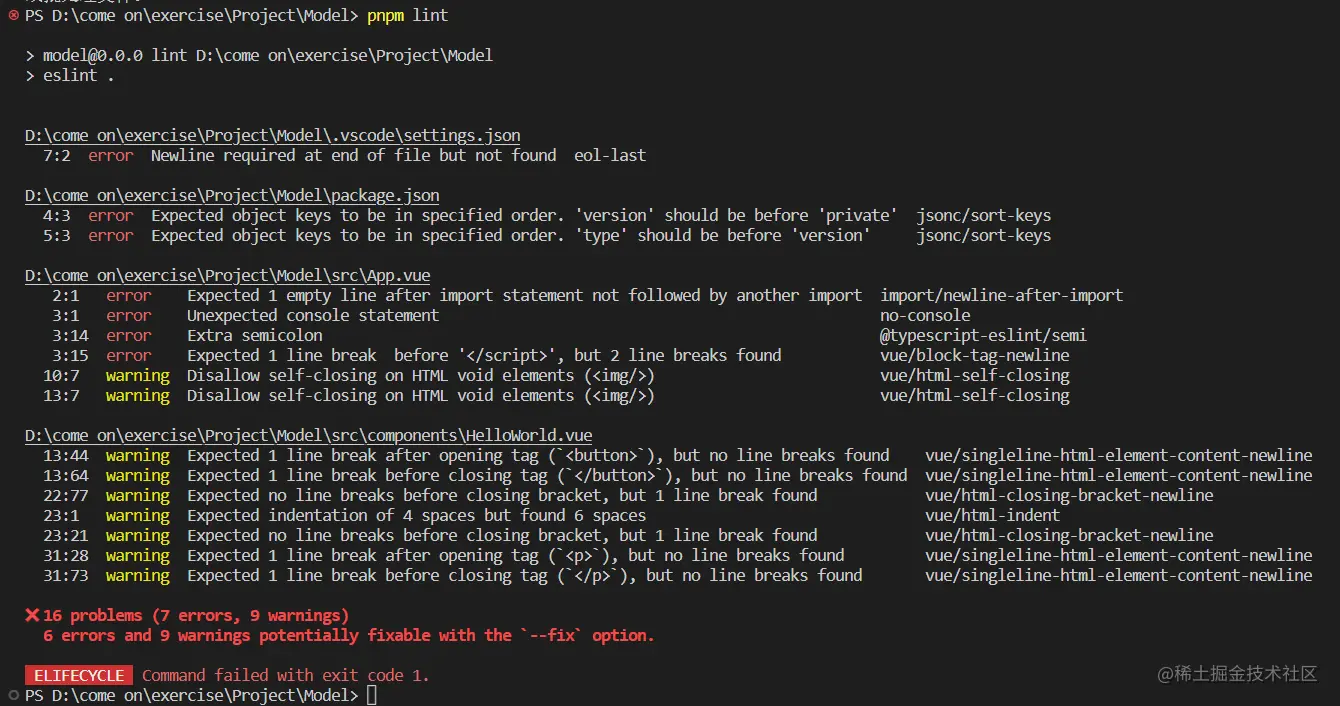This screenshot has width=1340, height=706.
Task: Click the terminal cursor box after final prompt
Action: click(x=372, y=695)
